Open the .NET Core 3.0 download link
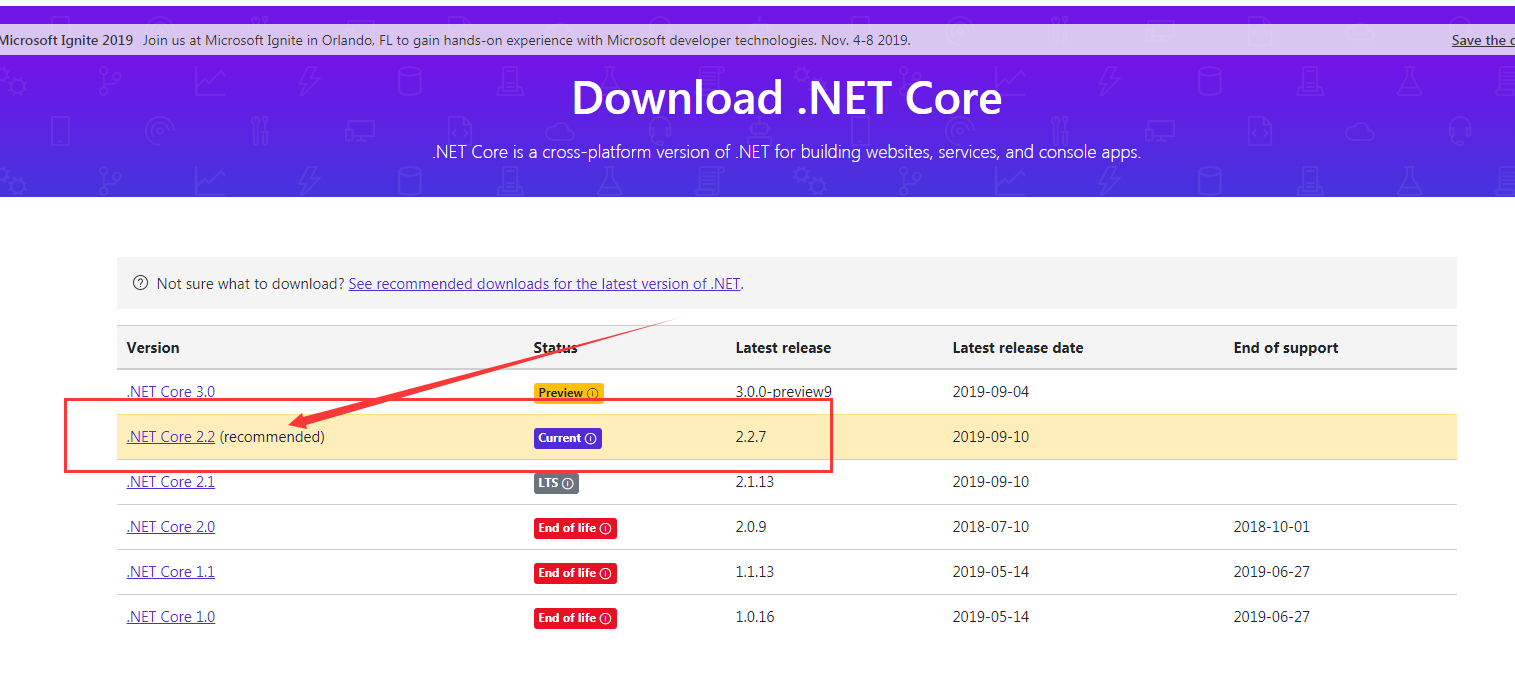The image size is (1515, 677). pyautogui.click(x=171, y=392)
